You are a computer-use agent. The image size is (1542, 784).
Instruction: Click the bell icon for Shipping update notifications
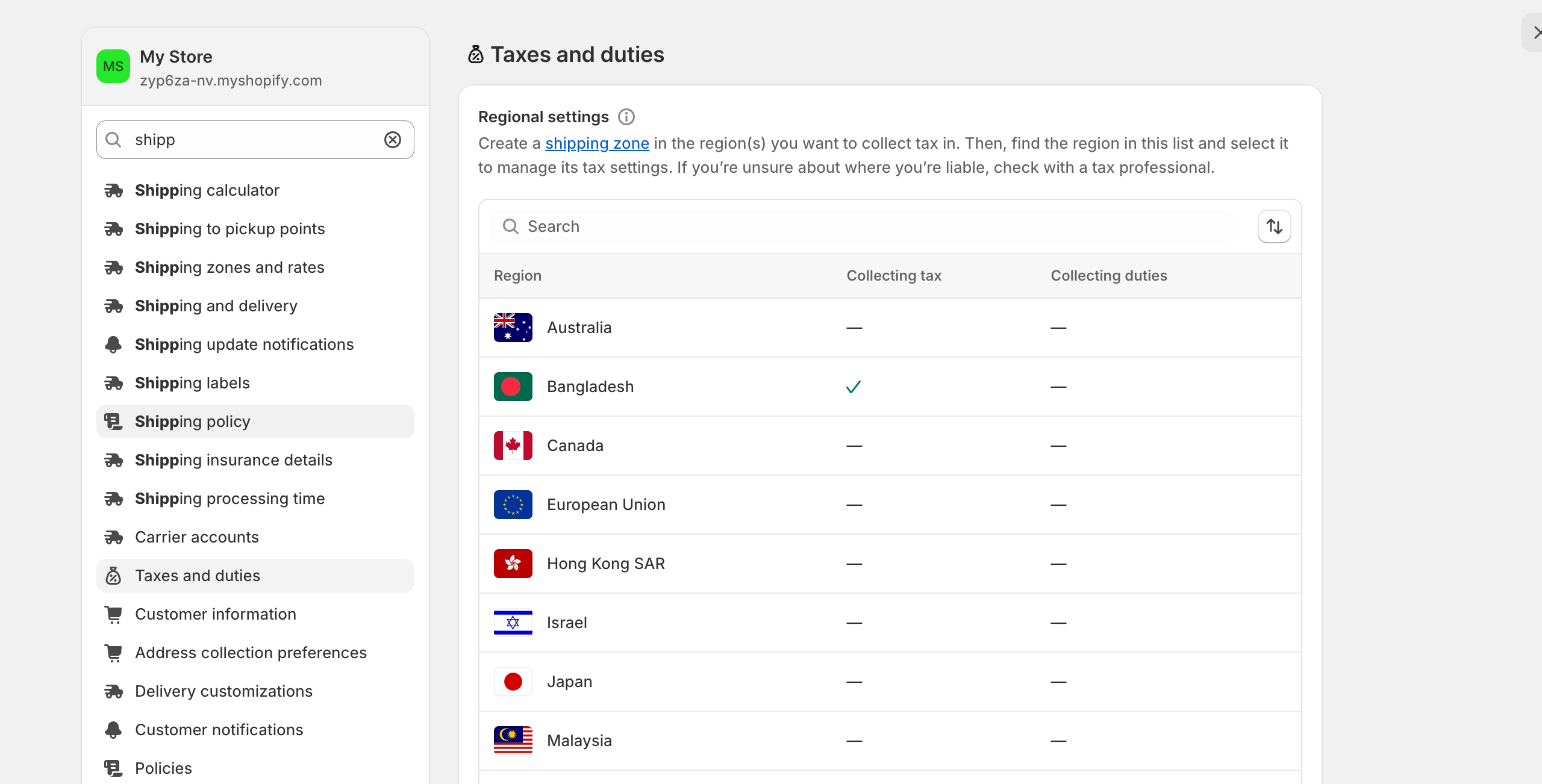pos(113,344)
